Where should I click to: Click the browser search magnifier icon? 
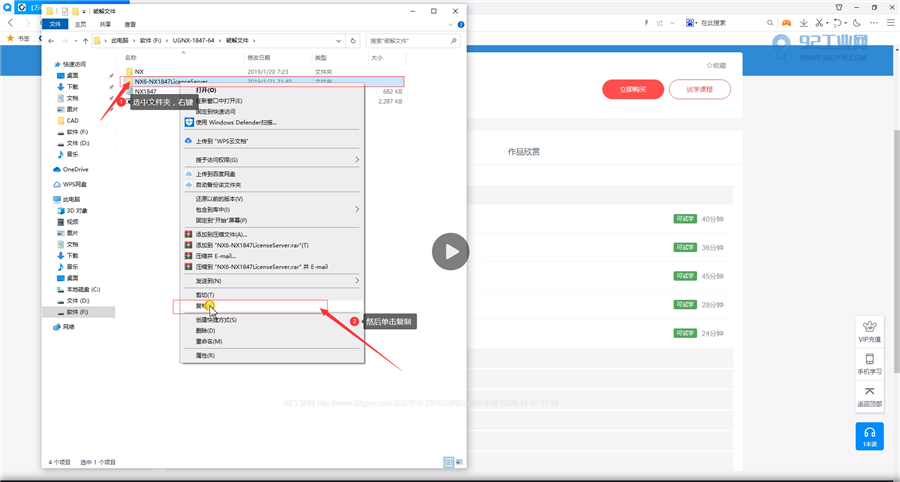point(770,23)
